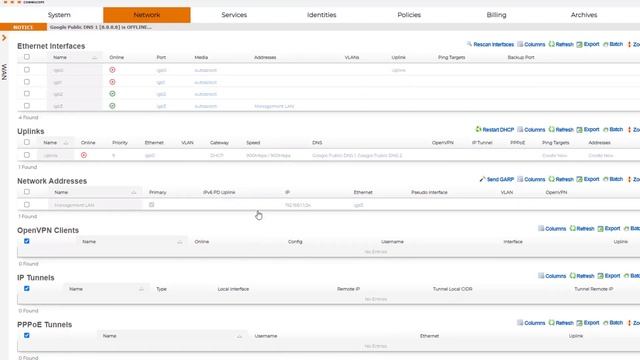Go to the Identities tab
The image size is (640, 360).
coord(322,15)
